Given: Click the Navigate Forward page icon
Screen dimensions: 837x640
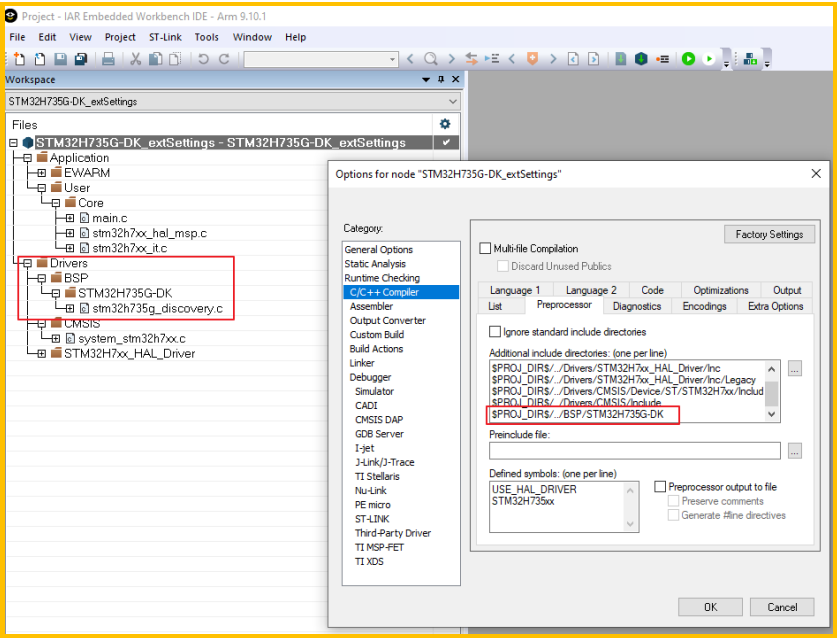Looking at the screenshot, I should 594,59.
